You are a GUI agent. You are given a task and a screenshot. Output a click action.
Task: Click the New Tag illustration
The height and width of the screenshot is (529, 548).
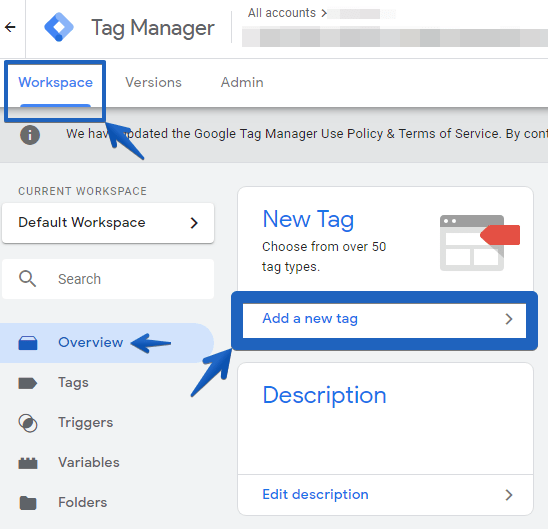480,242
